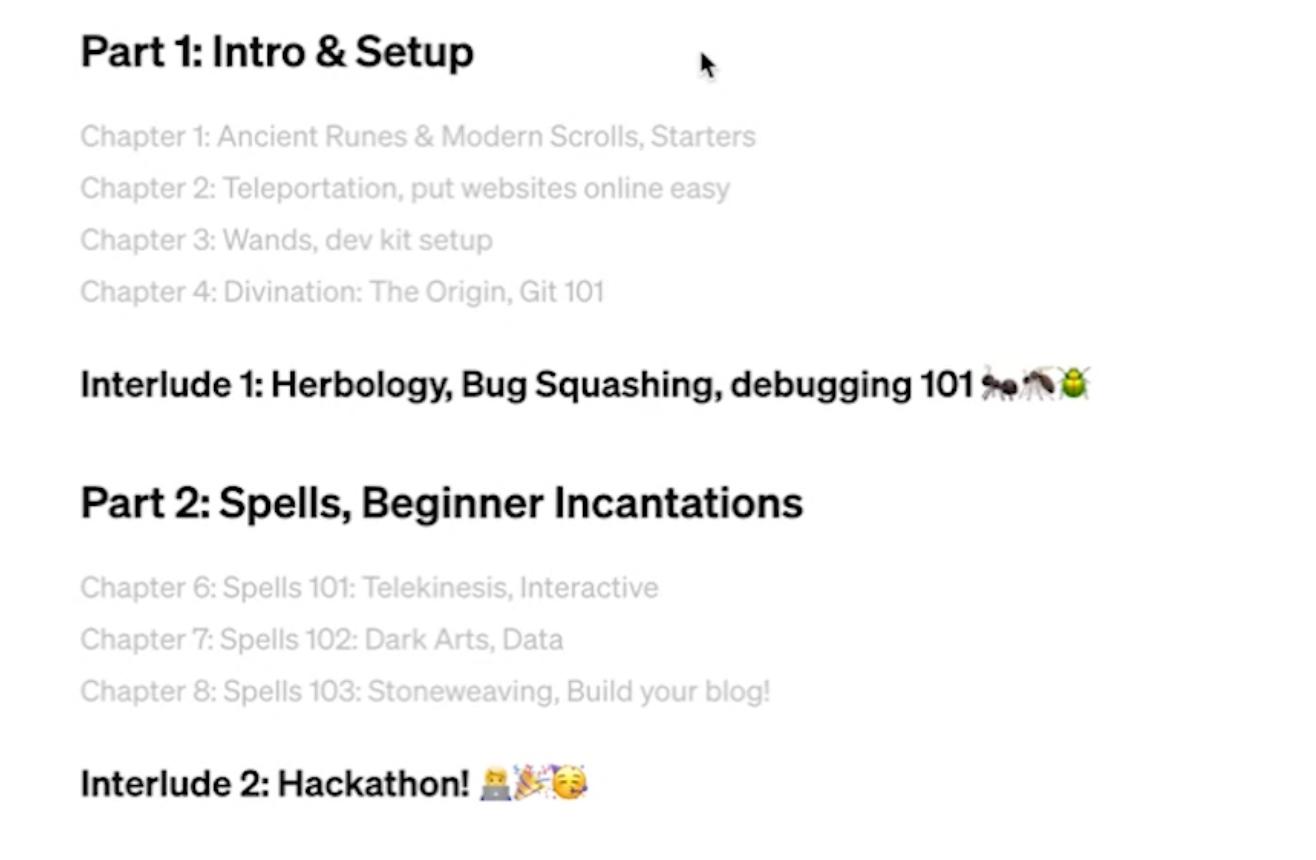Open Chapter 4: Divination, Git 101
This screenshot has height=860, width=1316.
click(342, 292)
